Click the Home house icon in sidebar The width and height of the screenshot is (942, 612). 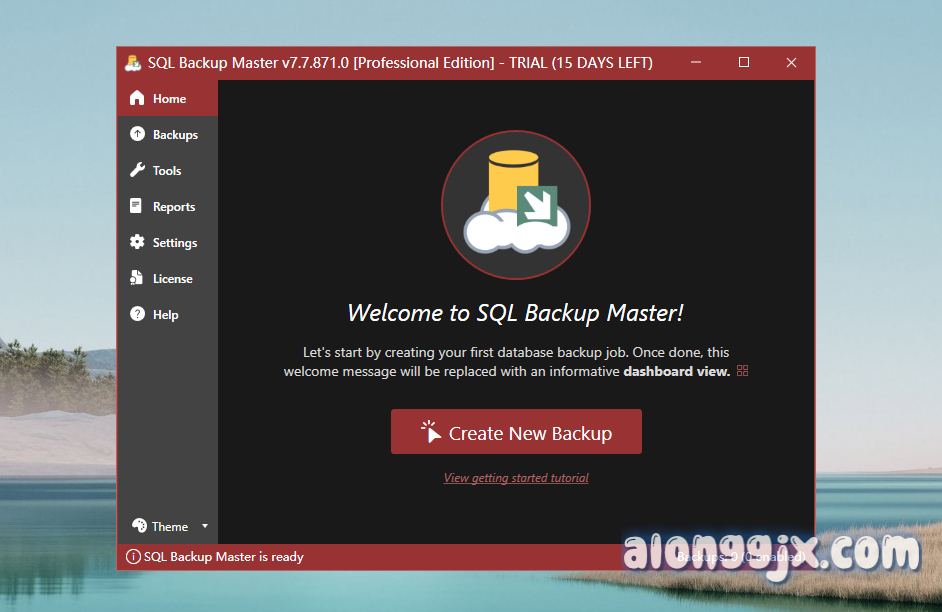pos(137,99)
